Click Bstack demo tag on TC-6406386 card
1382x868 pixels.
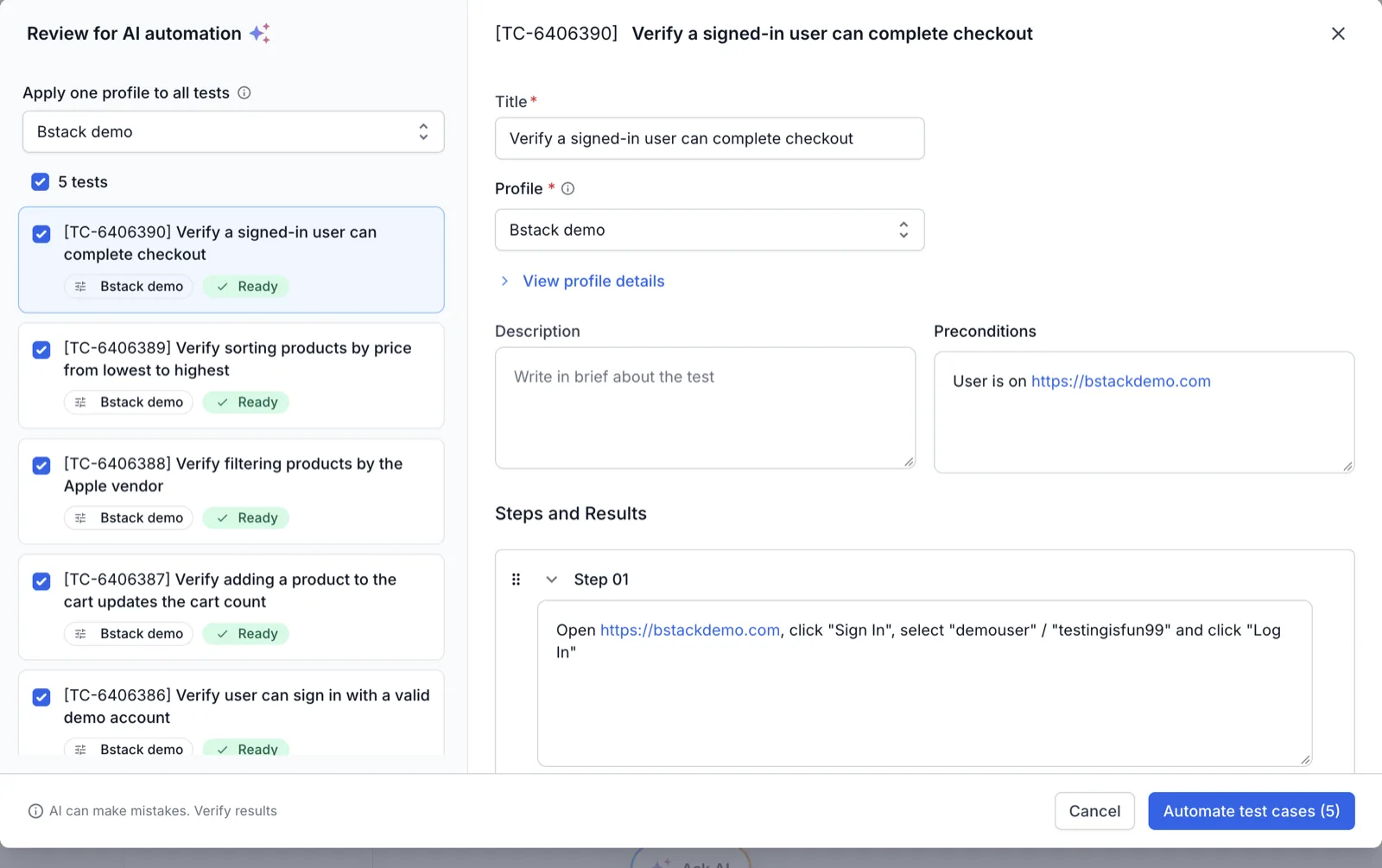(x=129, y=749)
